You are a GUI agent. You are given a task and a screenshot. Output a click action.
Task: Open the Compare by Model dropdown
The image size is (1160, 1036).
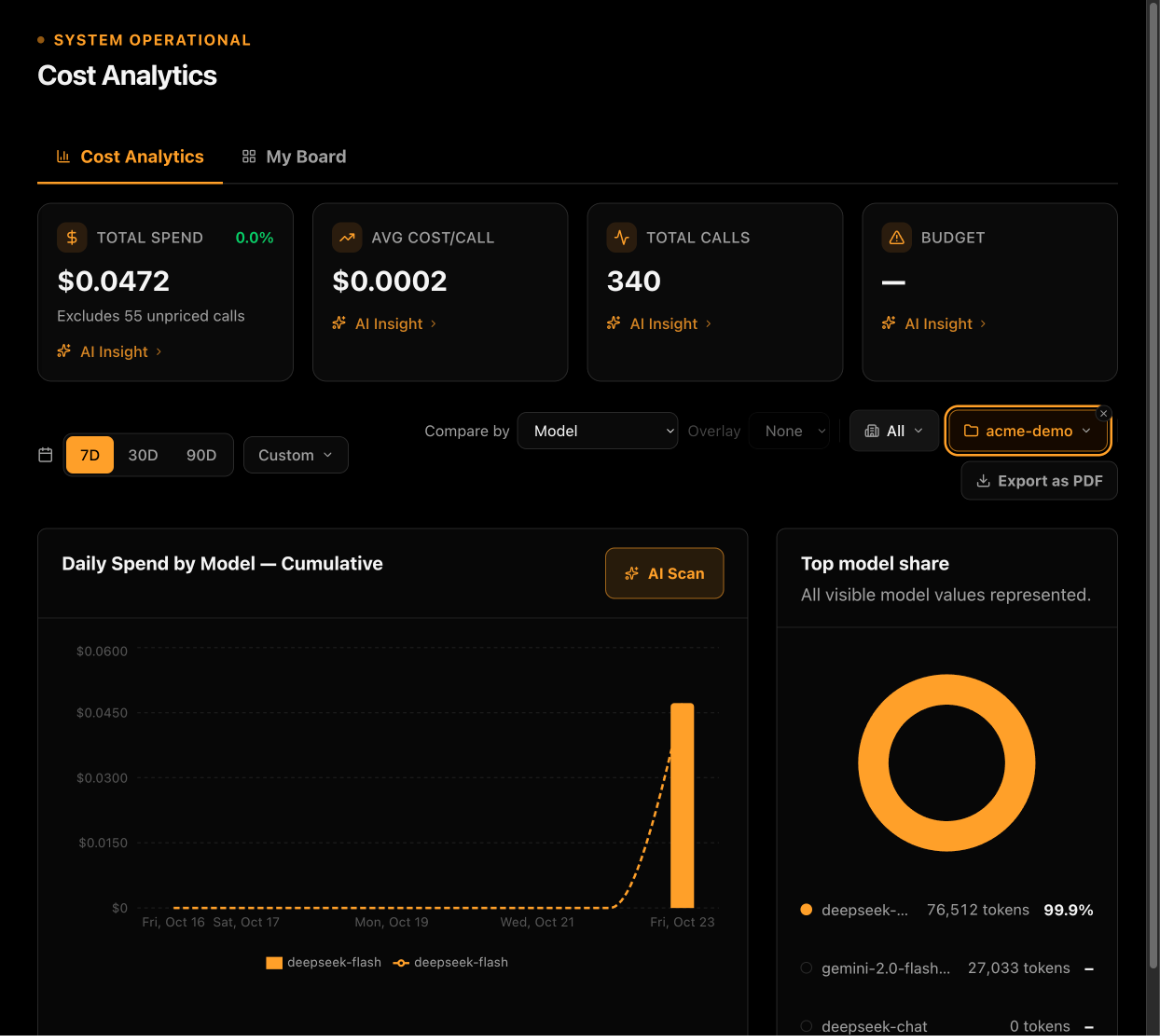(x=597, y=431)
